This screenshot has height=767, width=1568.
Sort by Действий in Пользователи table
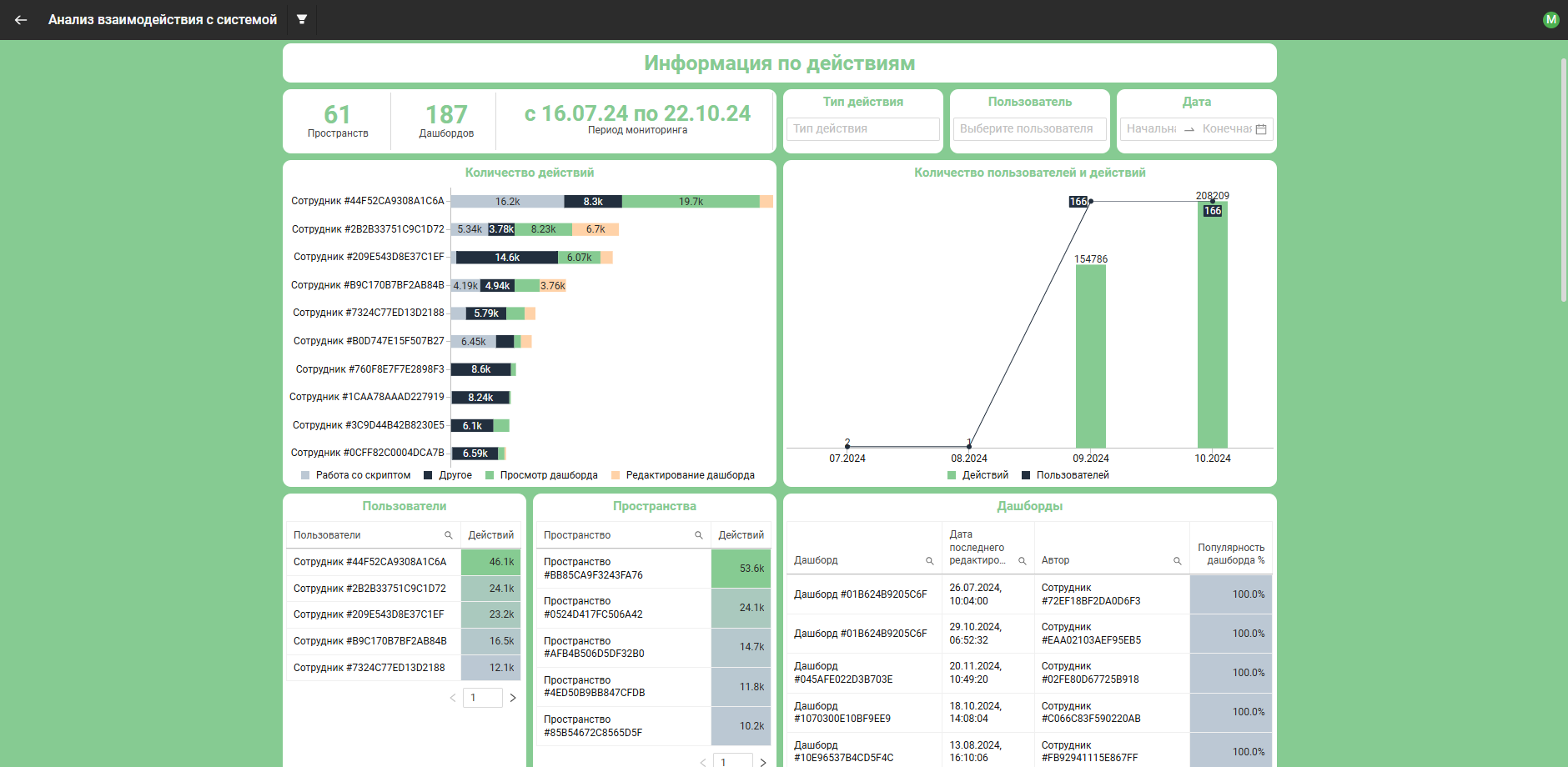tap(490, 535)
